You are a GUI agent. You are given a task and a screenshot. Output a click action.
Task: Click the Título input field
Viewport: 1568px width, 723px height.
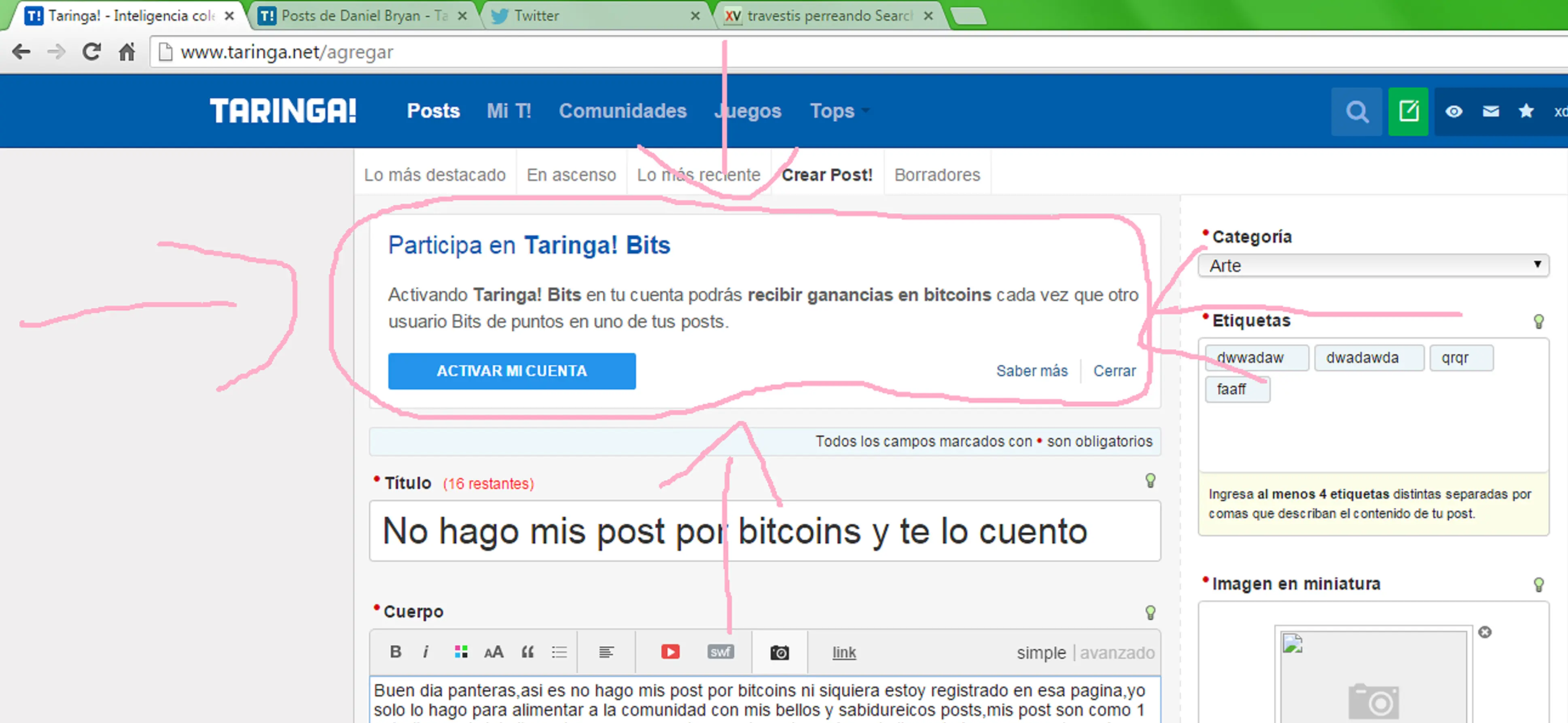(x=765, y=531)
